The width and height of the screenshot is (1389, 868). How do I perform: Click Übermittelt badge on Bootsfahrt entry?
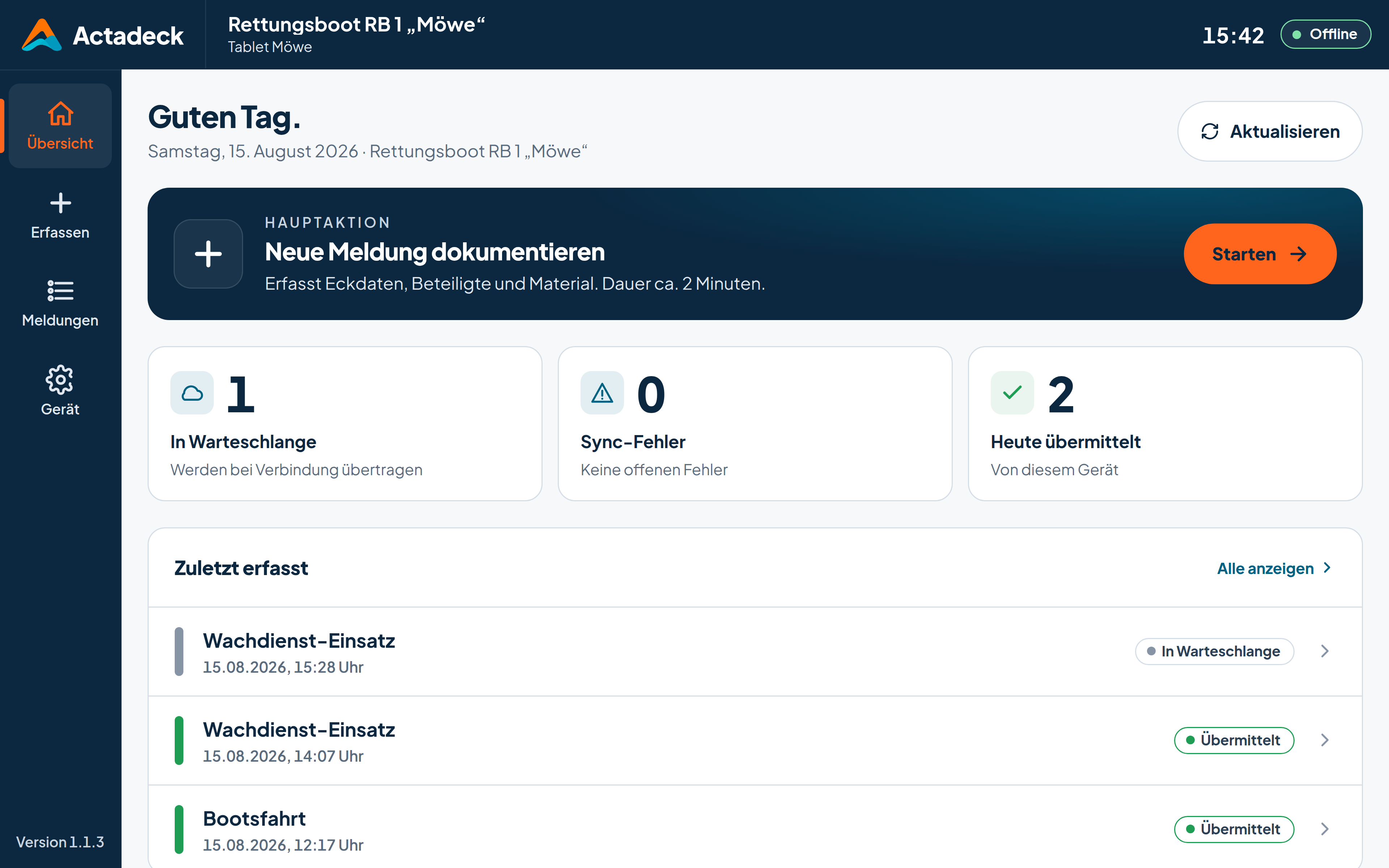click(1234, 830)
